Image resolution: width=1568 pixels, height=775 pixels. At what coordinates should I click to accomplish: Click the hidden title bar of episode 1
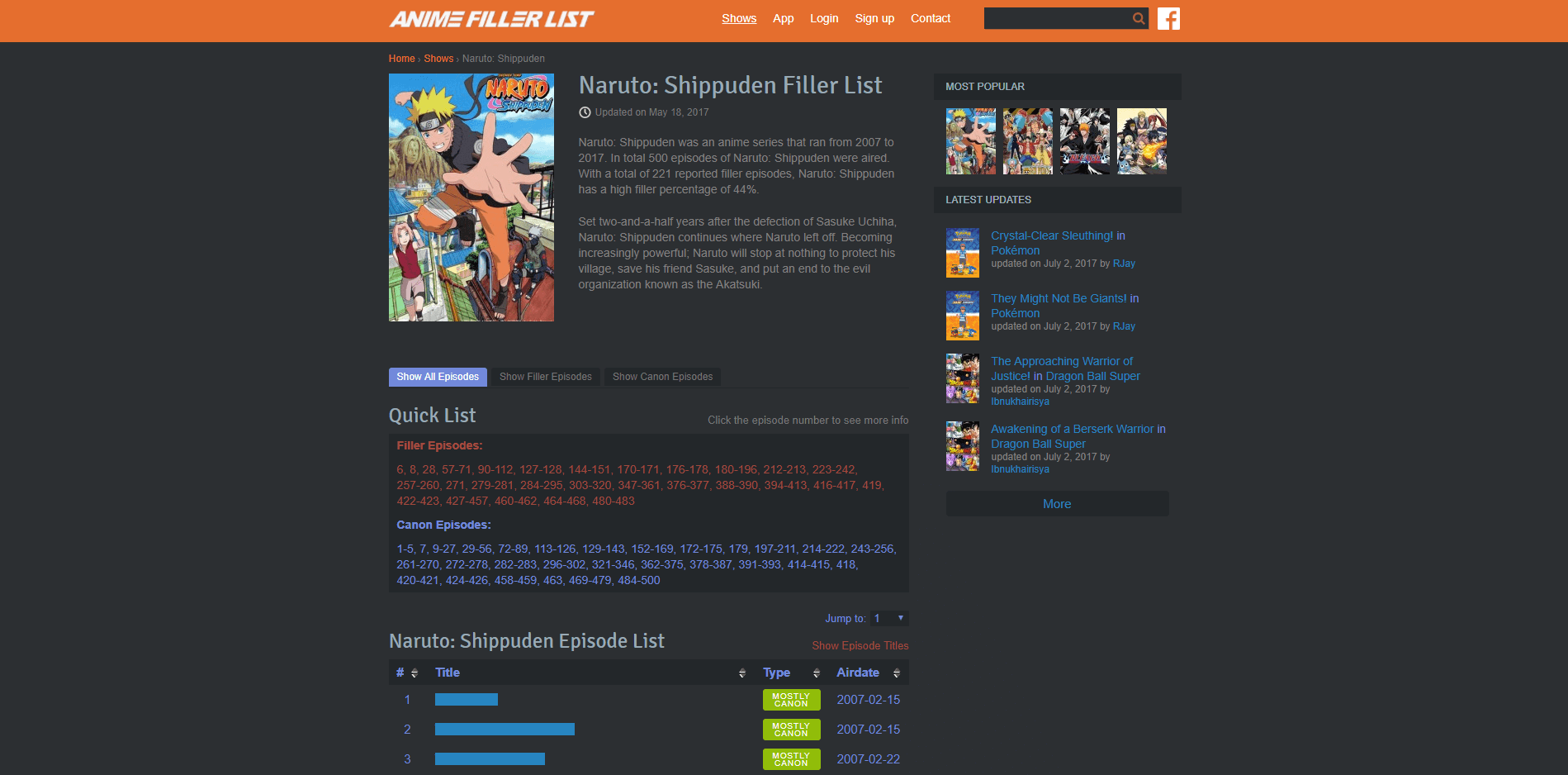[x=467, y=700]
